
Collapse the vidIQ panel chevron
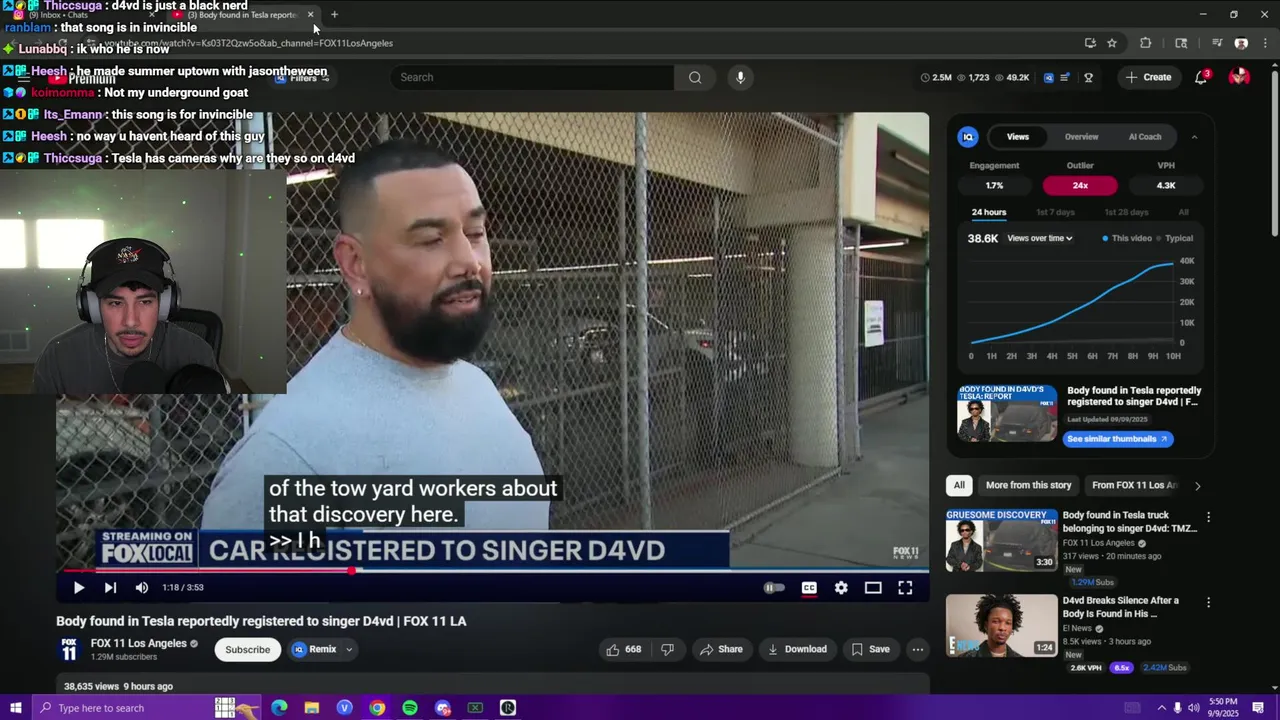tap(1194, 137)
